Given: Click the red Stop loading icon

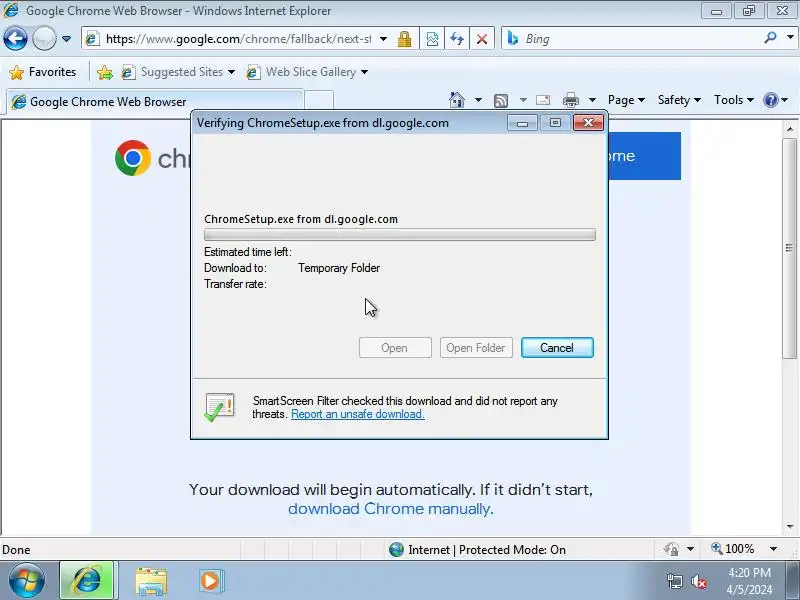Looking at the screenshot, I should point(482,39).
